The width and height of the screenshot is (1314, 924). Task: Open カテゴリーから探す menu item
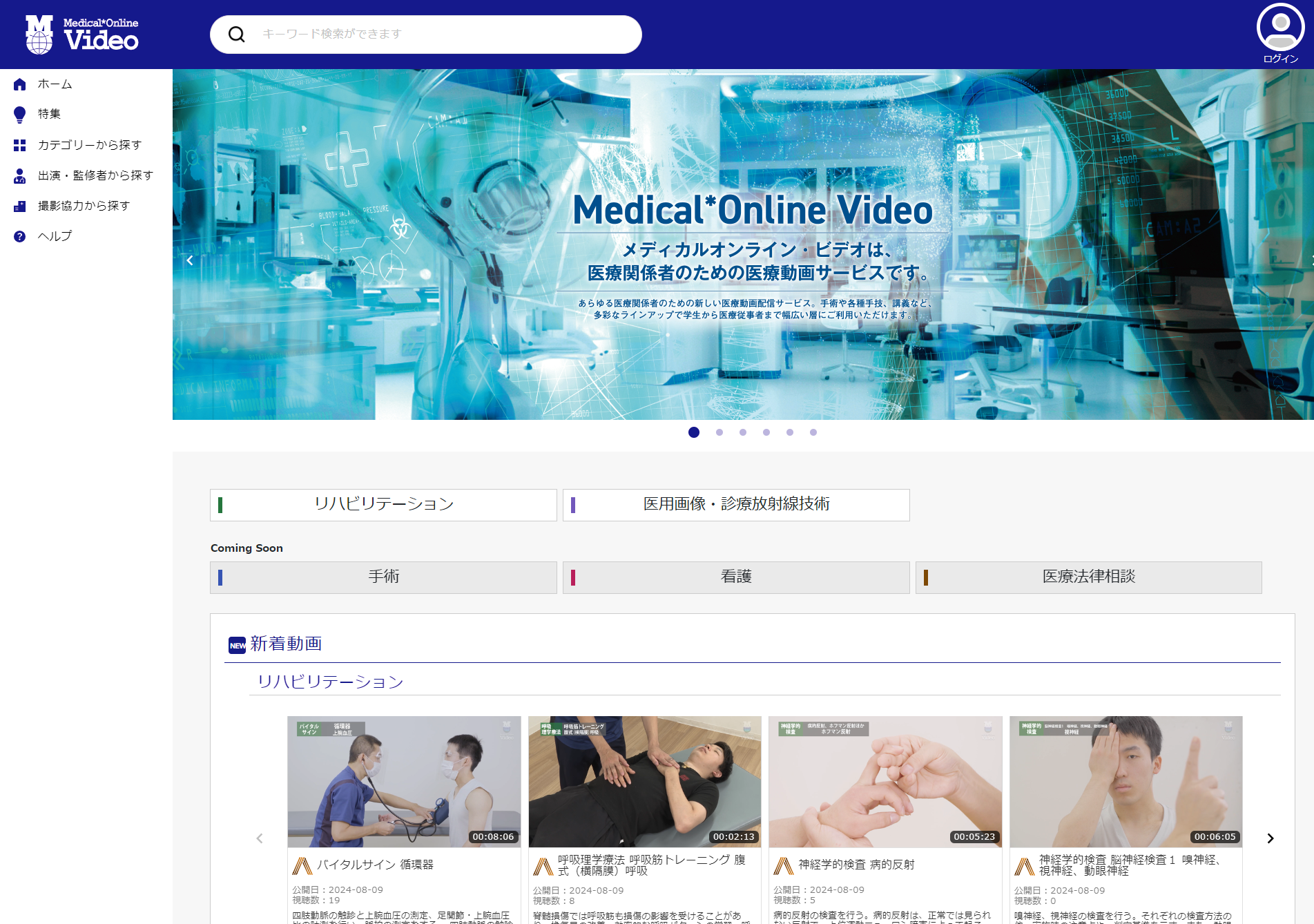[90, 145]
